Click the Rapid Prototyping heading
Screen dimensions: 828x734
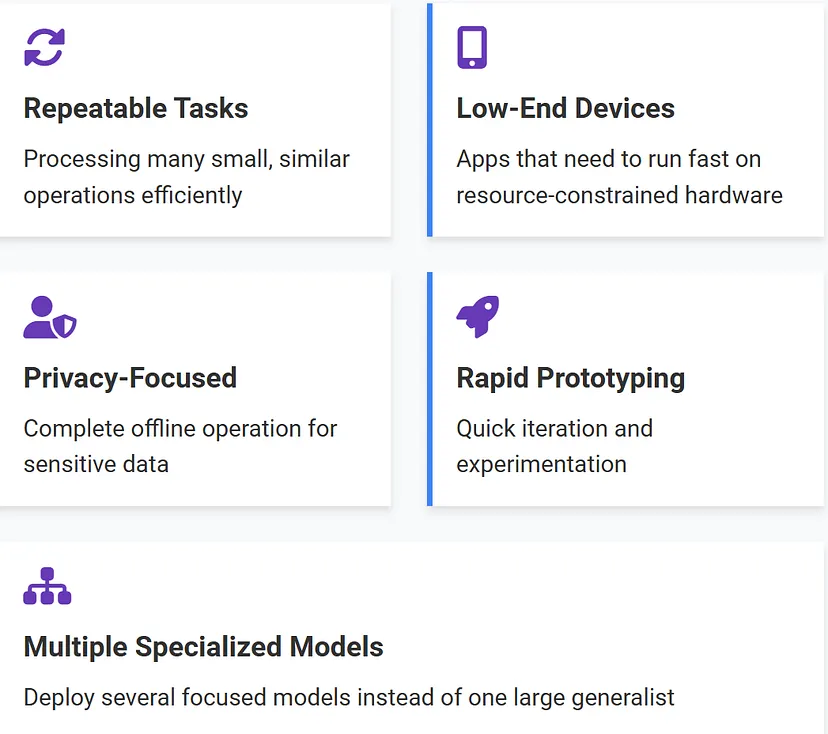click(x=571, y=378)
